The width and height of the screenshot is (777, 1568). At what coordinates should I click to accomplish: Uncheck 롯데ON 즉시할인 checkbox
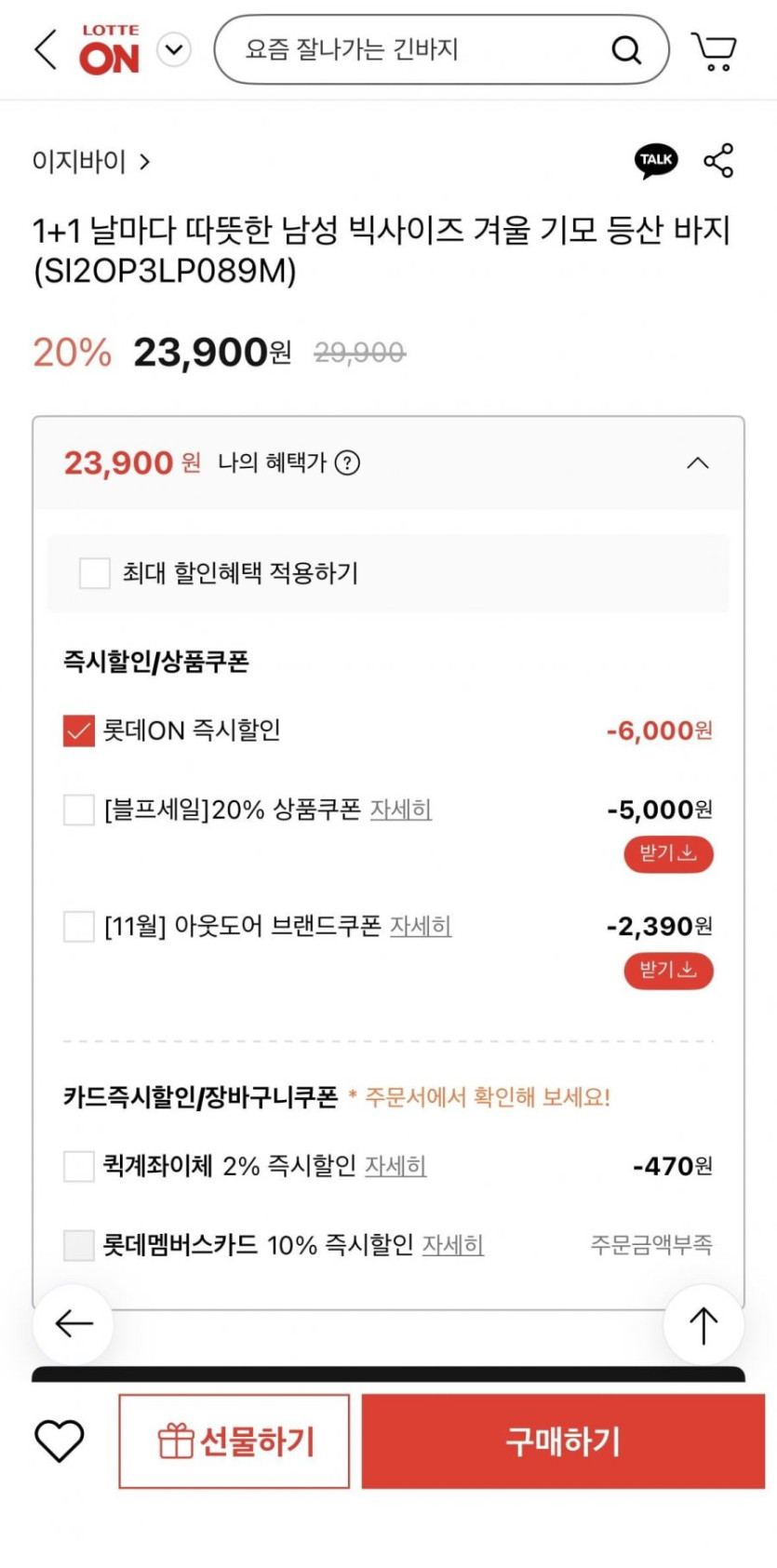point(79,731)
